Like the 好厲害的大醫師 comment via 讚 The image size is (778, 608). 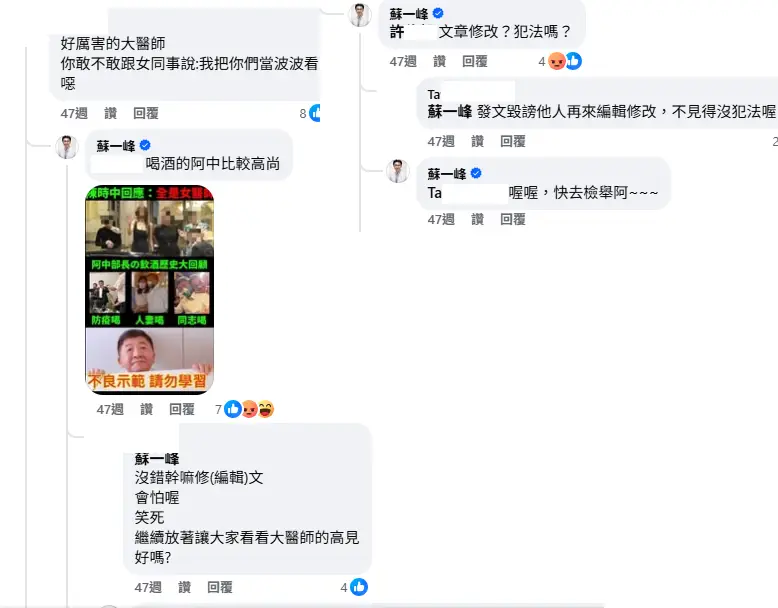tap(110, 113)
